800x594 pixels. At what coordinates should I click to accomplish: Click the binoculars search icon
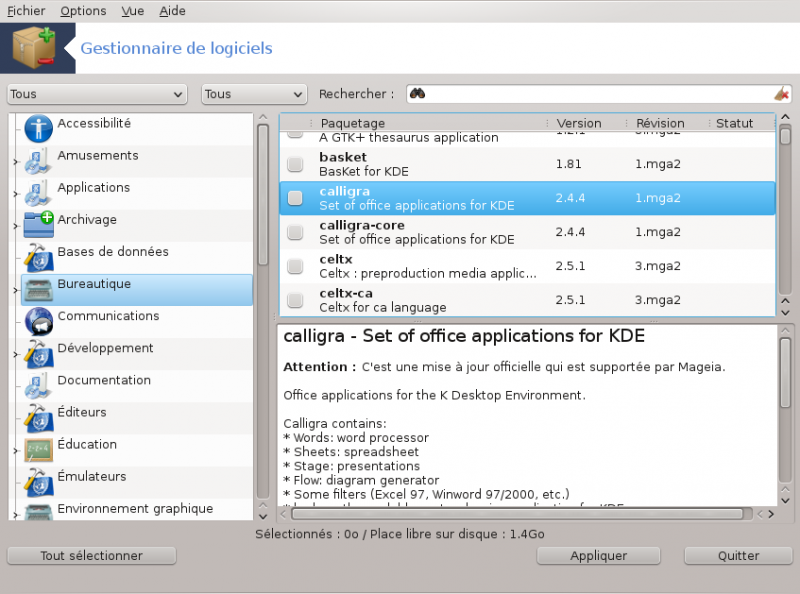point(417,93)
